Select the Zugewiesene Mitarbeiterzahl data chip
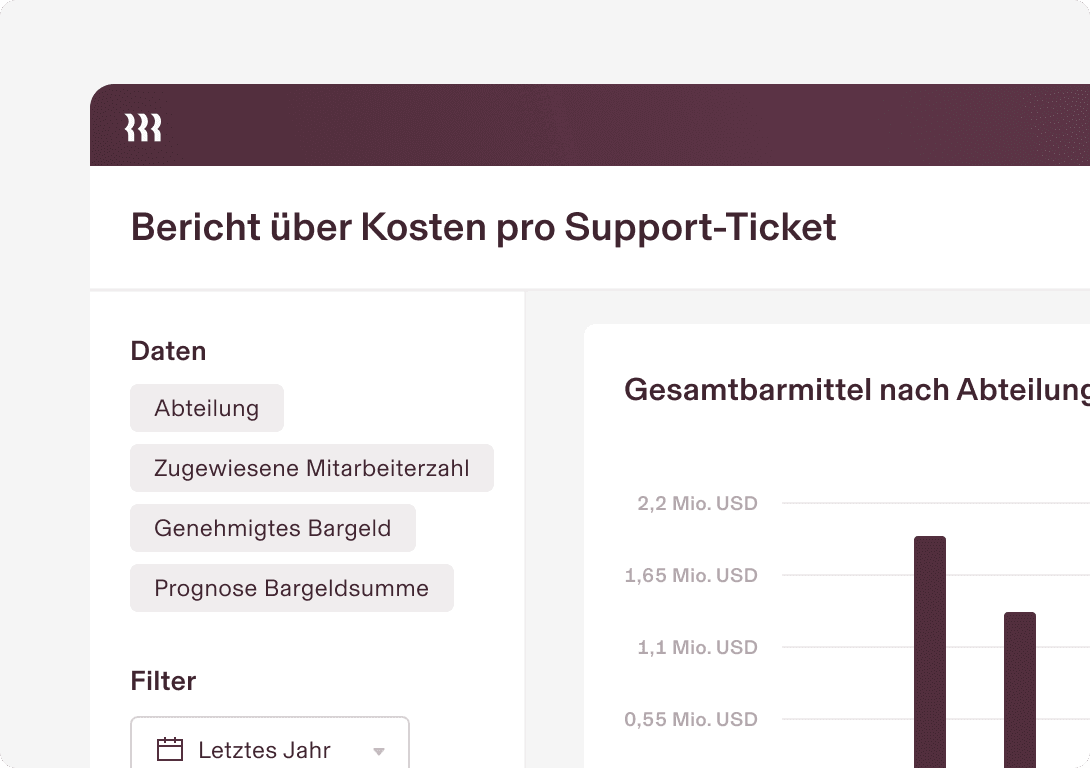This screenshot has width=1090, height=768. (x=312, y=468)
